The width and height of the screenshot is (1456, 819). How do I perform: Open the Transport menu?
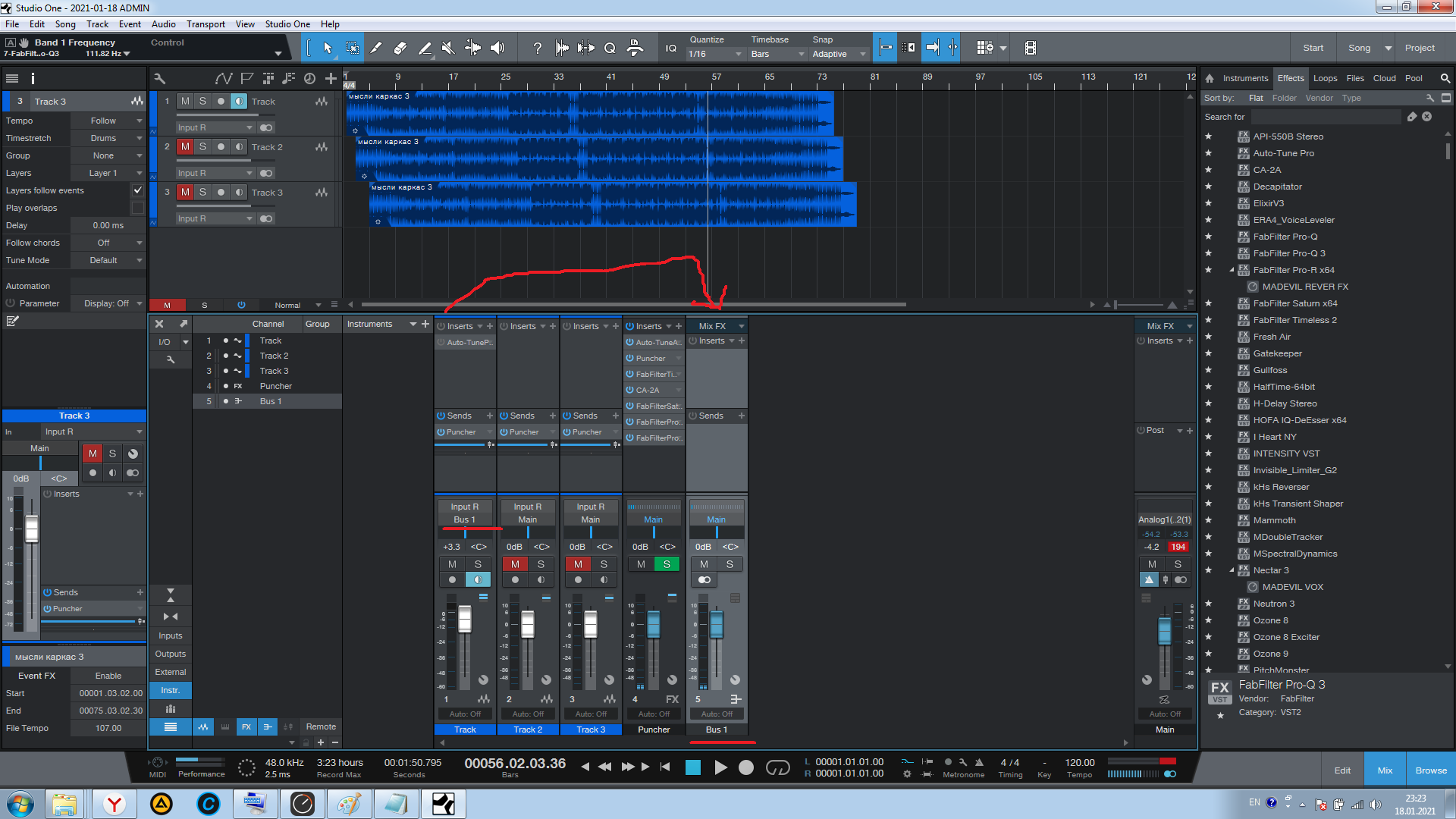coord(206,24)
